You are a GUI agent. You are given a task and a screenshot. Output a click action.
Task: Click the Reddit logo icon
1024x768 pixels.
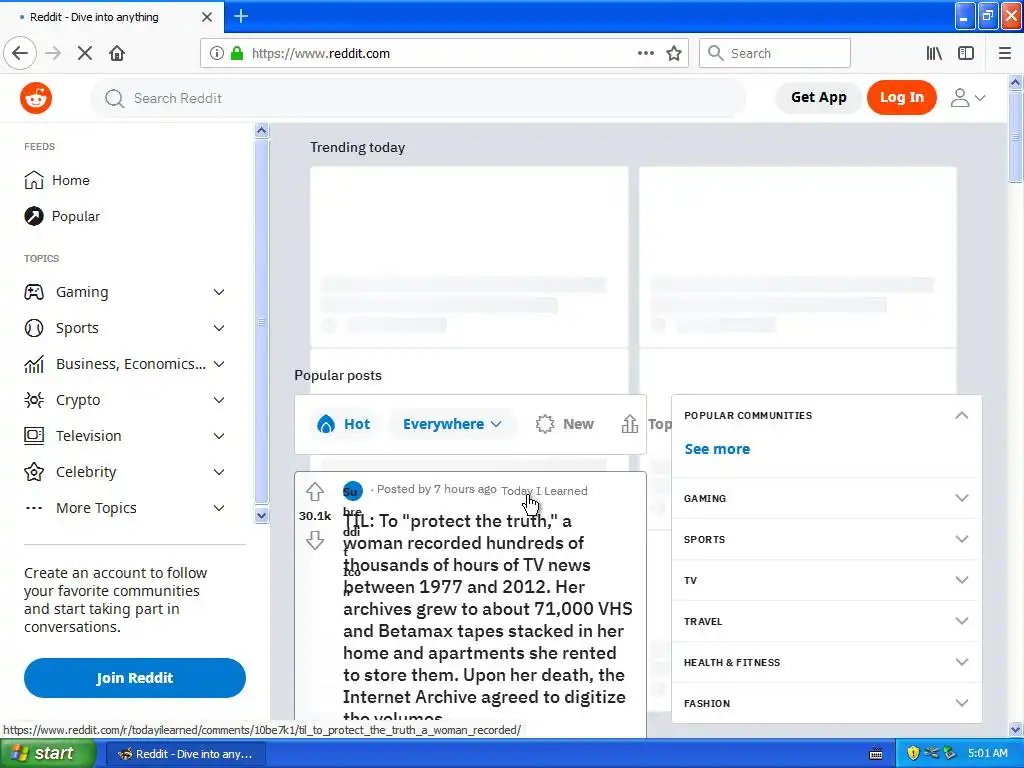[36, 98]
